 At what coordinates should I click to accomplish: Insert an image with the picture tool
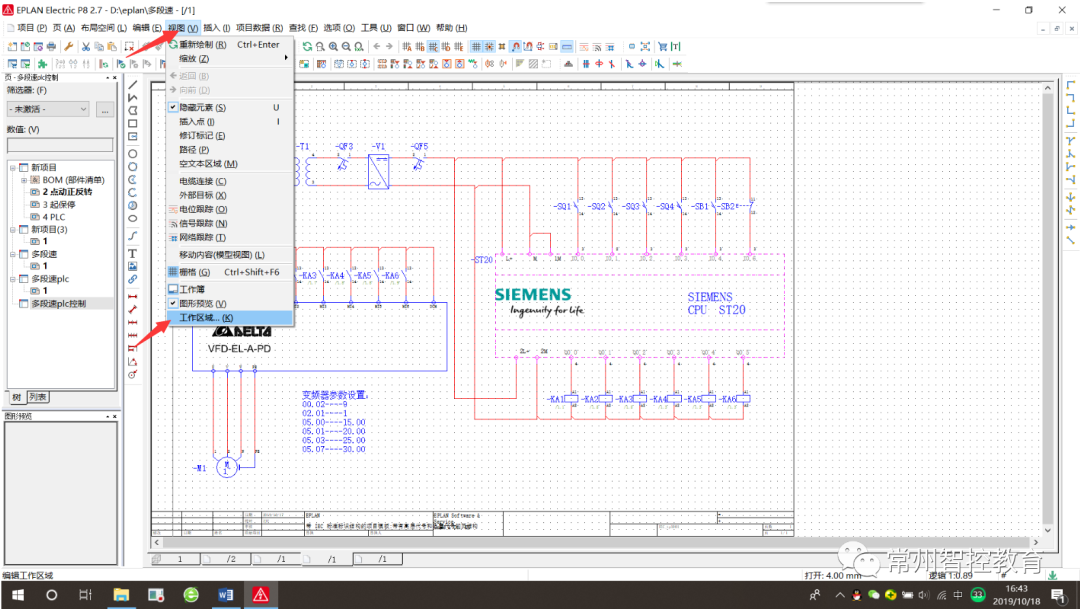point(132,266)
